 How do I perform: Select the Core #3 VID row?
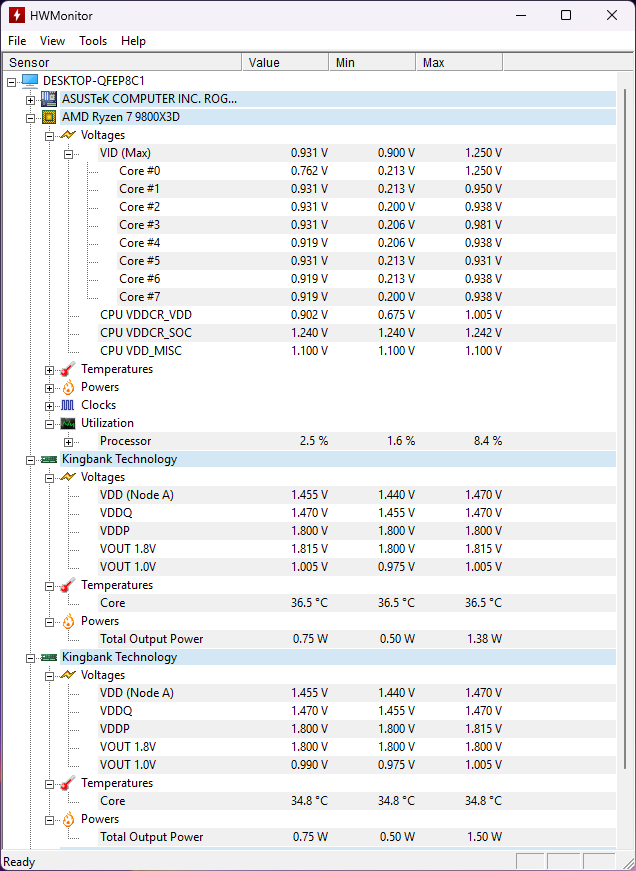(366, 225)
